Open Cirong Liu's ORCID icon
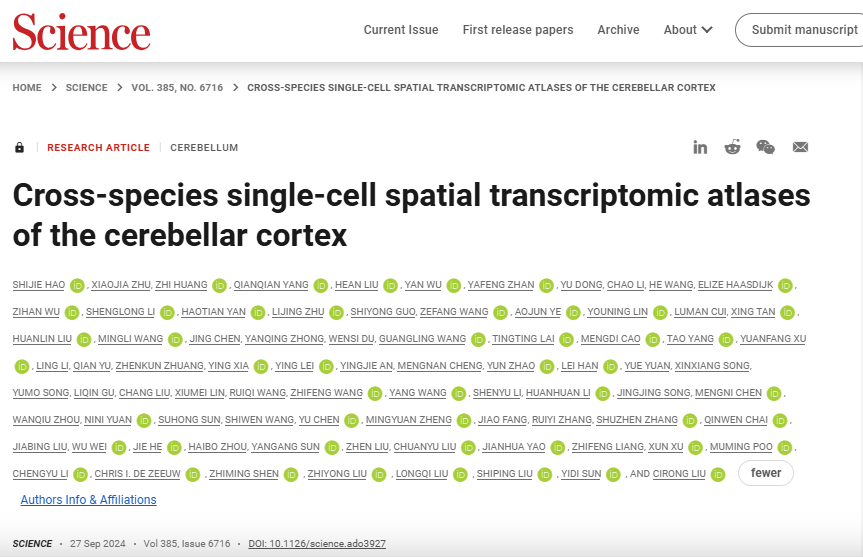Image resolution: width=863 pixels, height=558 pixels. (x=718, y=474)
